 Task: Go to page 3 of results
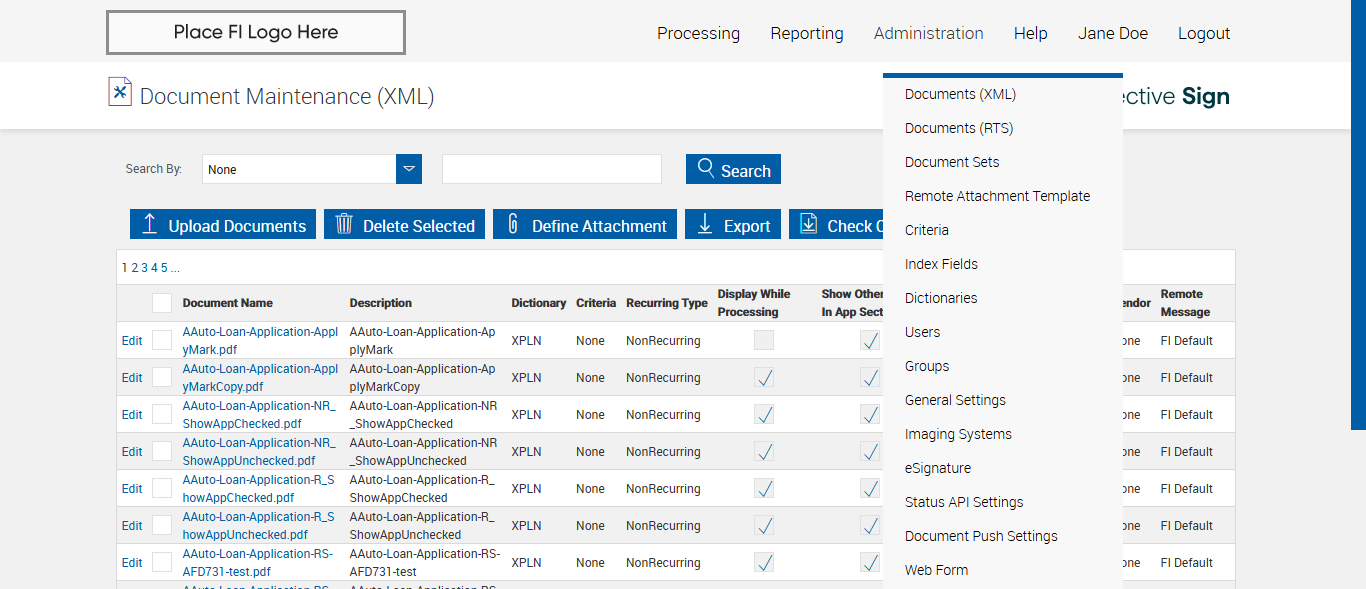(x=144, y=268)
